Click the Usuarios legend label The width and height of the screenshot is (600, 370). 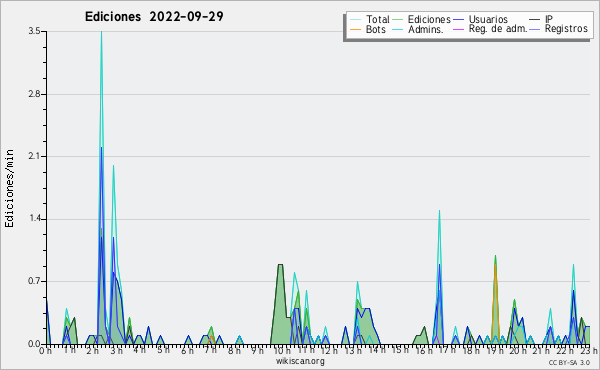coord(488,20)
